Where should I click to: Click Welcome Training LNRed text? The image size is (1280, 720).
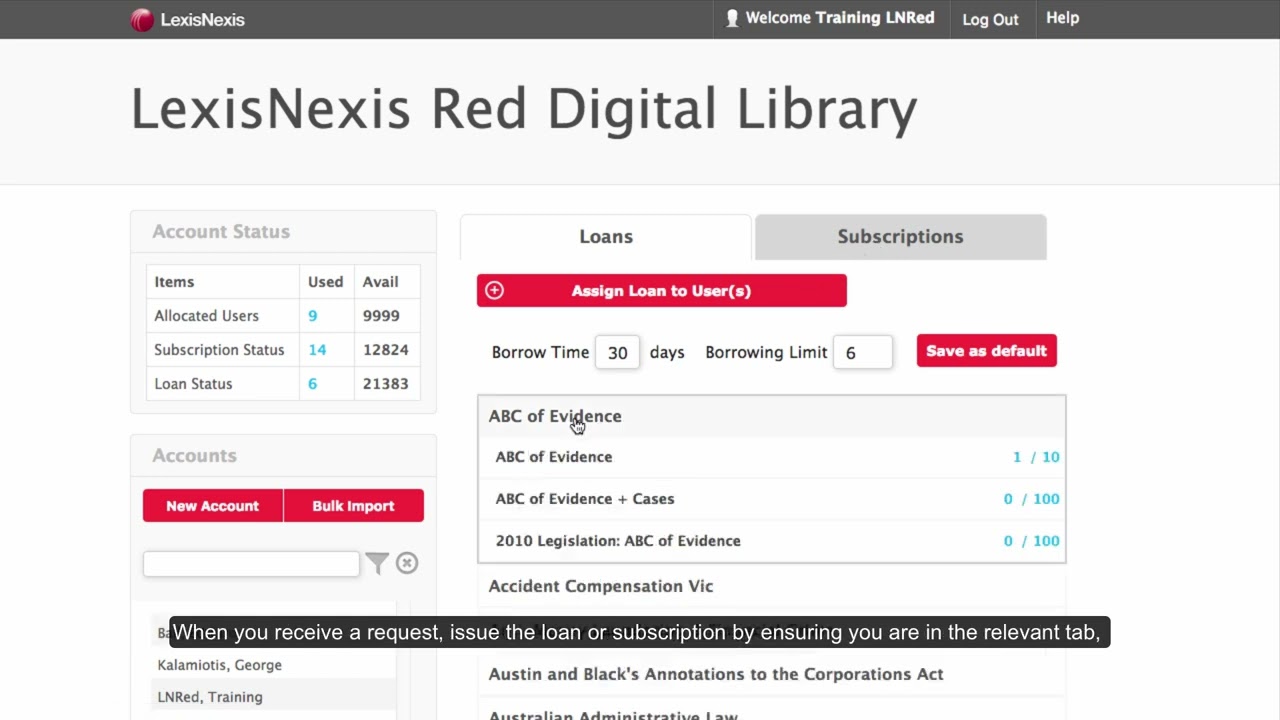point(840,18)
